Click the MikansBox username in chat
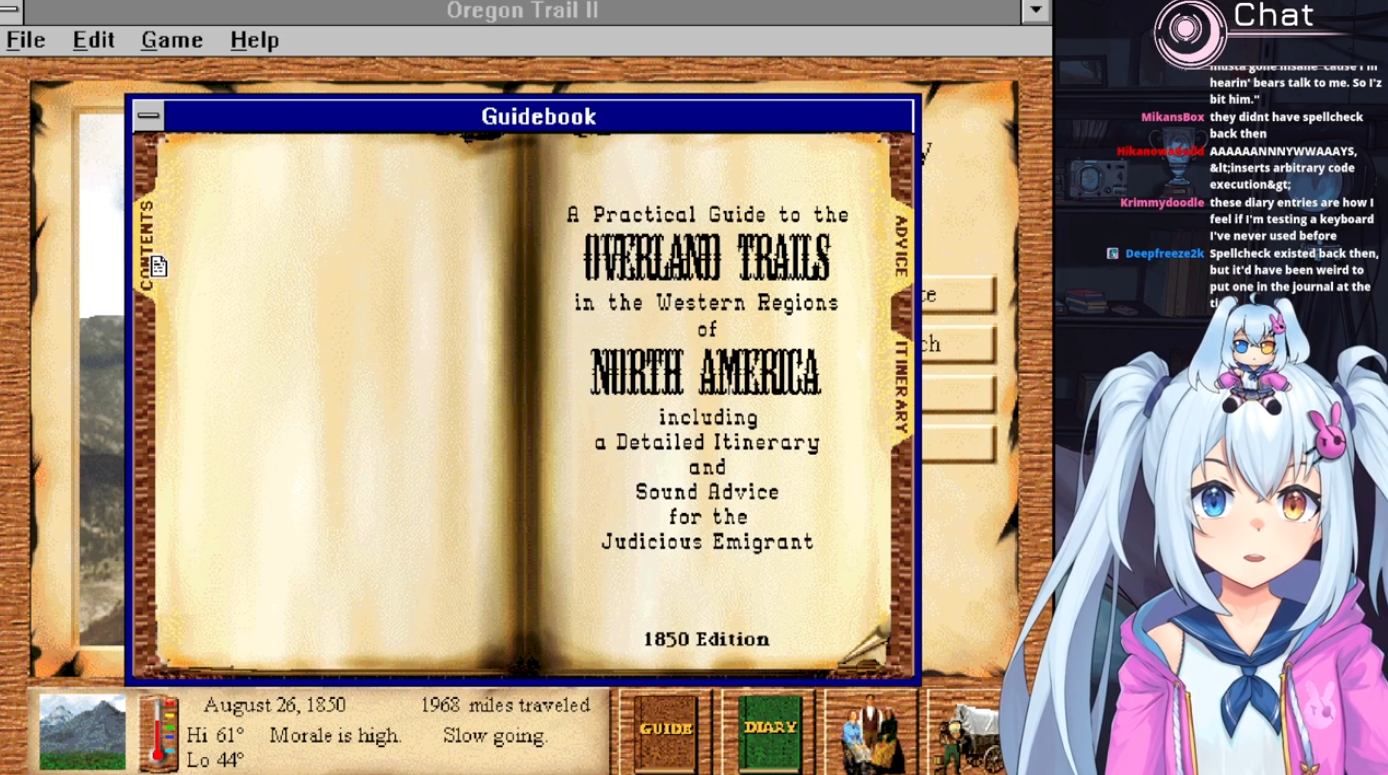This screenshot has width=1388, height=775. click(1172, 117)
